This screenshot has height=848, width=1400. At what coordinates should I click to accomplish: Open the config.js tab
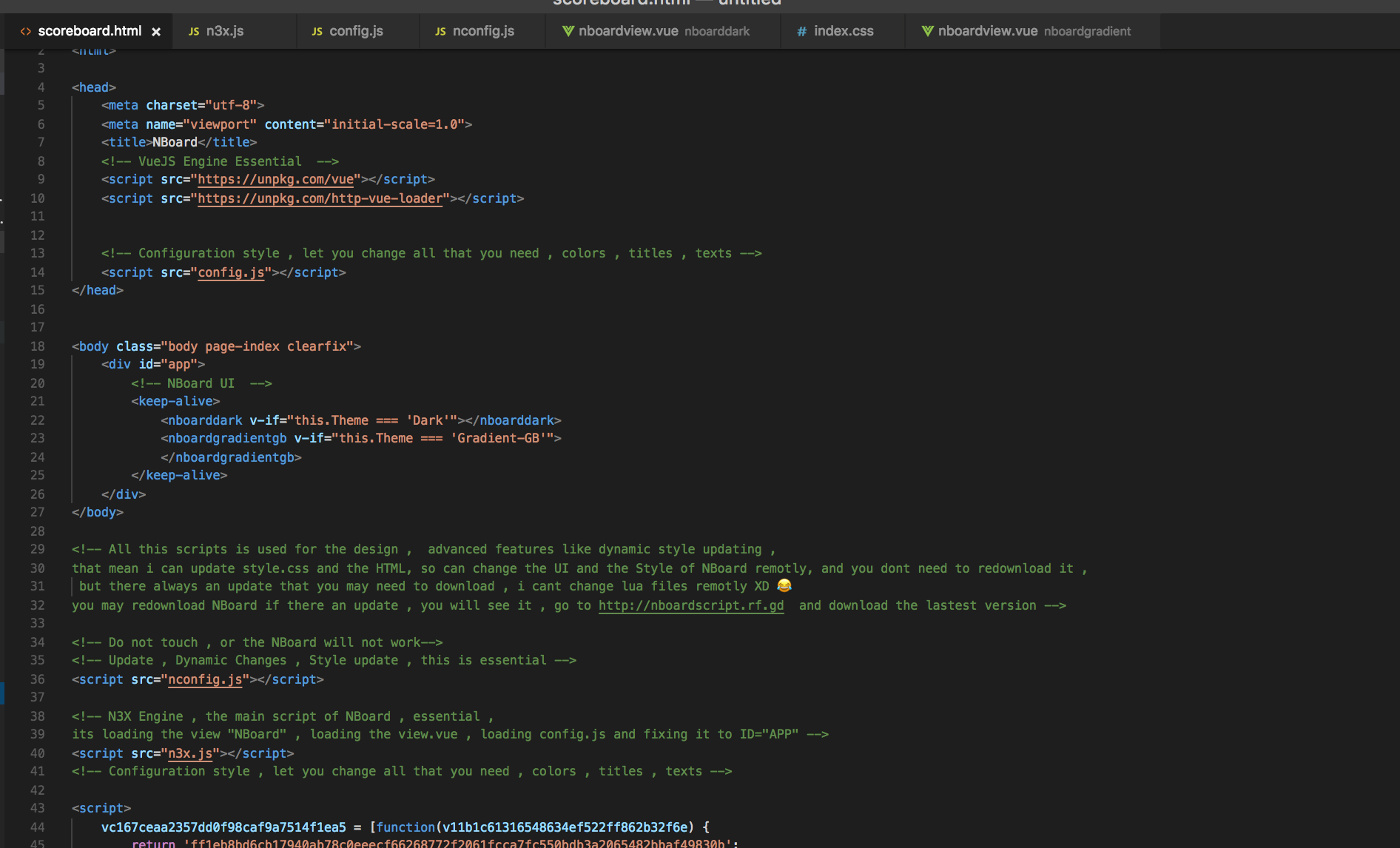pos(357,31)
